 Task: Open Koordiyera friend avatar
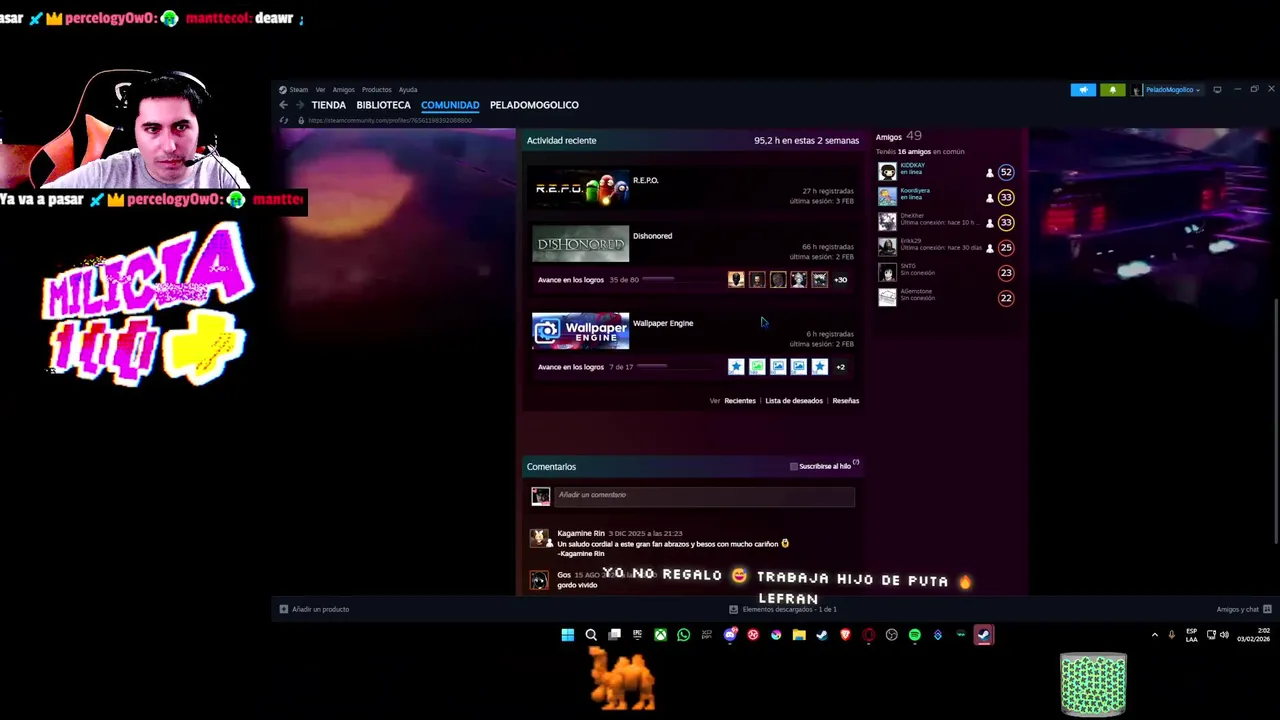click(x=887, y=197)
